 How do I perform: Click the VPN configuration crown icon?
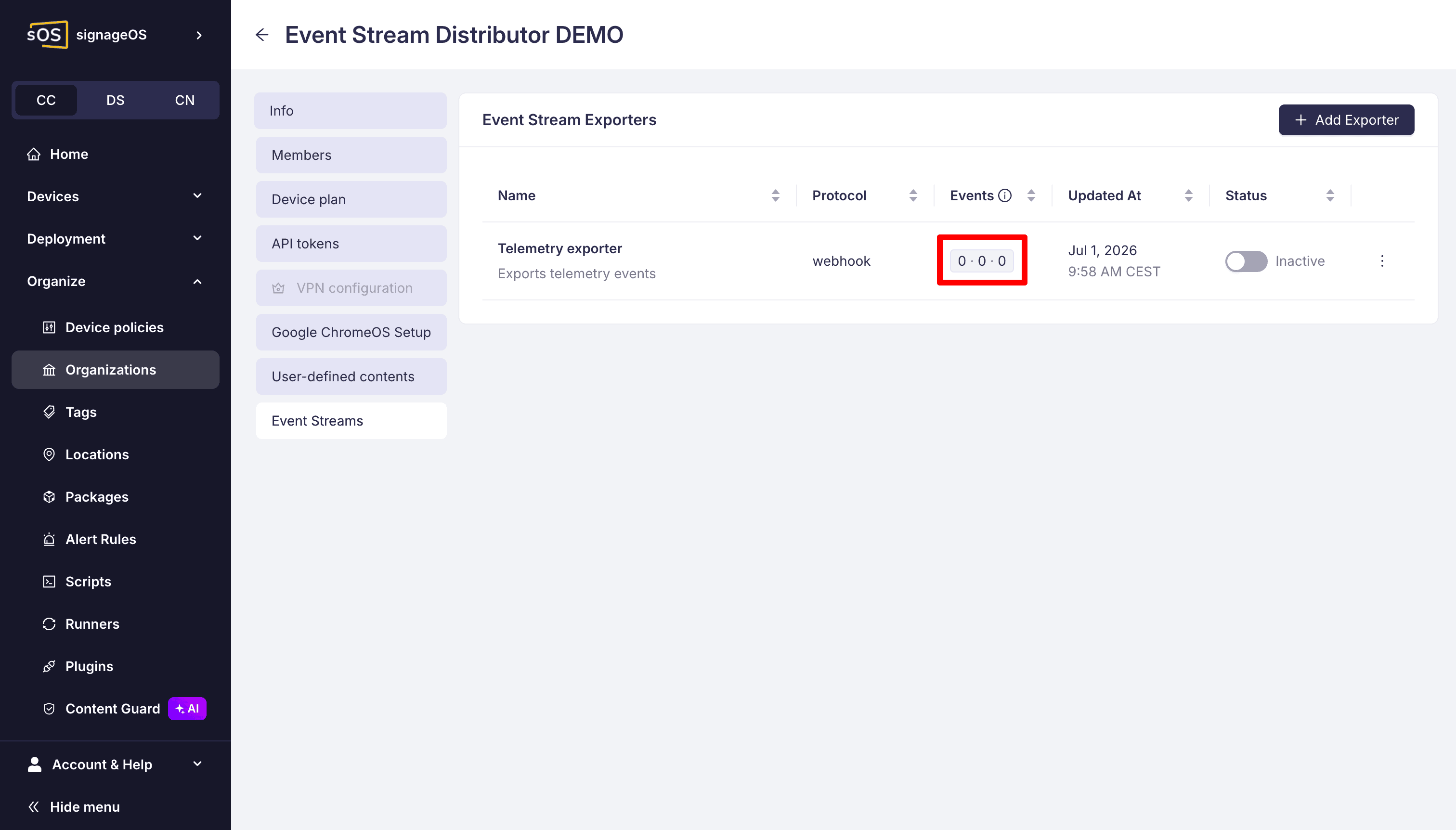(x=278, y=288)
